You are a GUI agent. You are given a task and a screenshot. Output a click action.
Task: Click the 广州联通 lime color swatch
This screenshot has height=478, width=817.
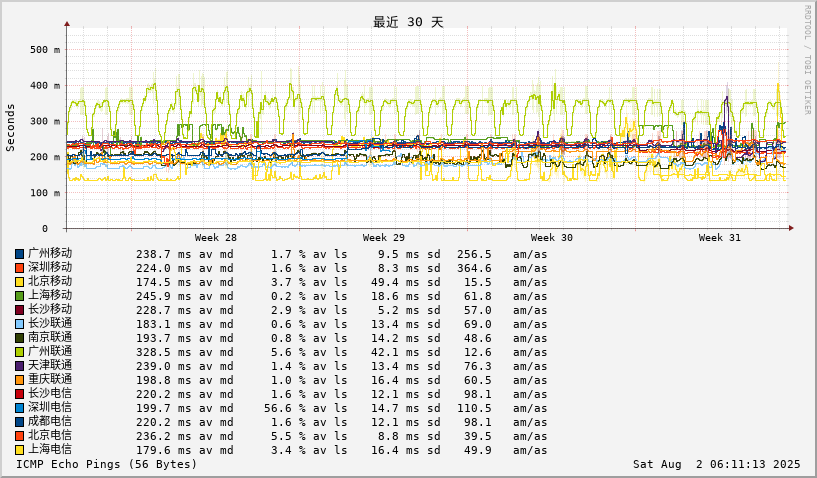click(19, 353)
